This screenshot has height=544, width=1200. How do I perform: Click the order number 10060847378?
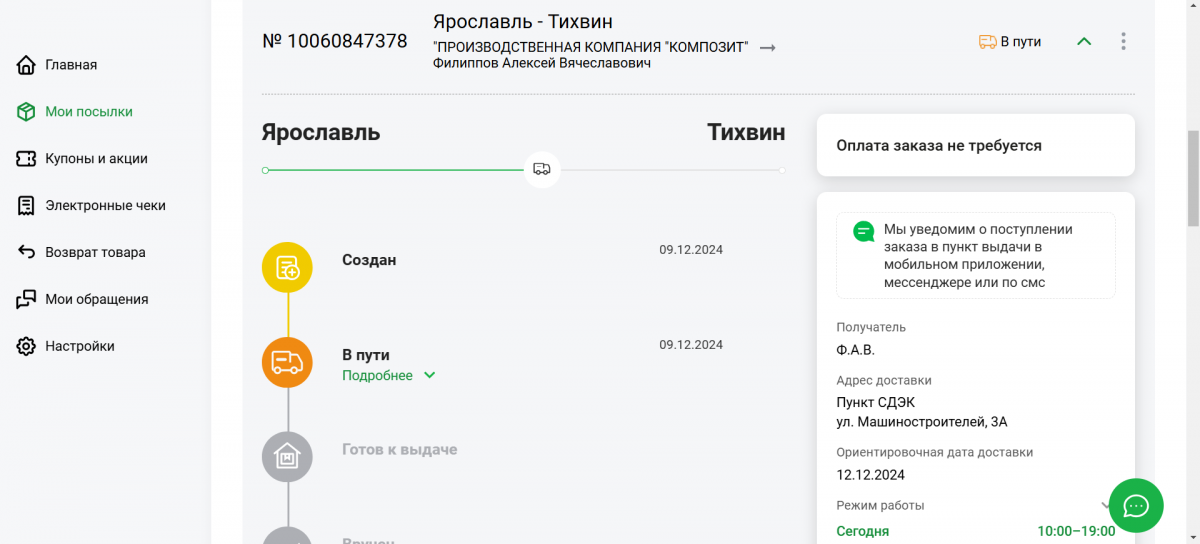(334, 42)
